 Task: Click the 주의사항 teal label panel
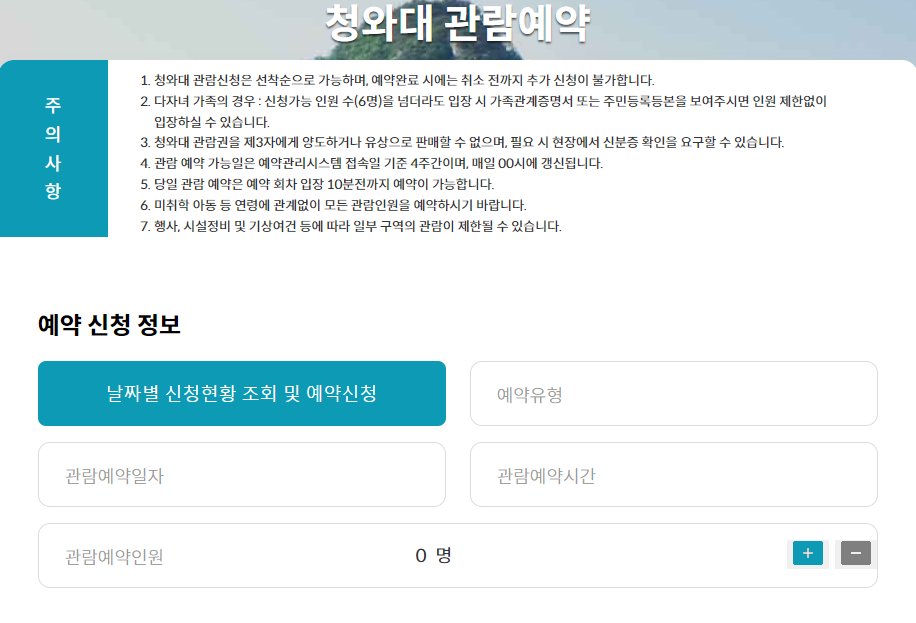(54, 148)
